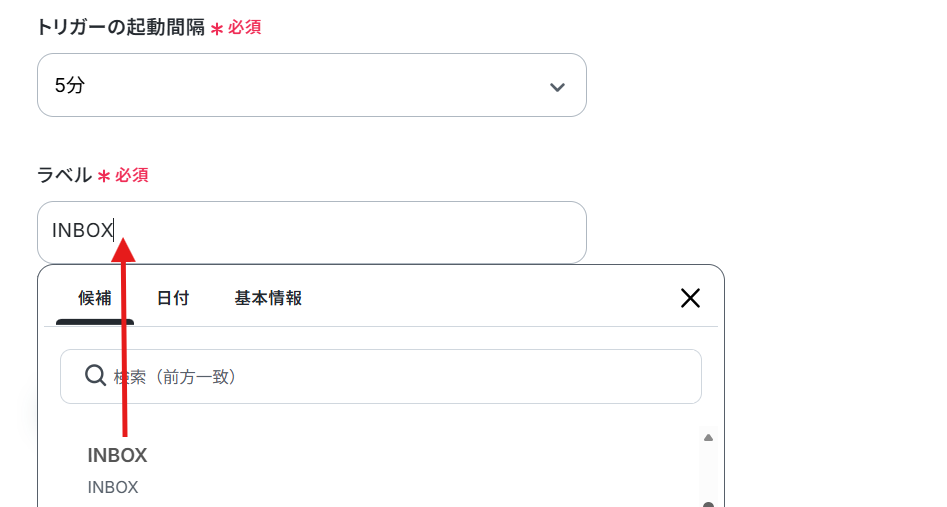
Task: Click the red asterisk beside トリガーの起動間隔
Action: tap(216, 29)
